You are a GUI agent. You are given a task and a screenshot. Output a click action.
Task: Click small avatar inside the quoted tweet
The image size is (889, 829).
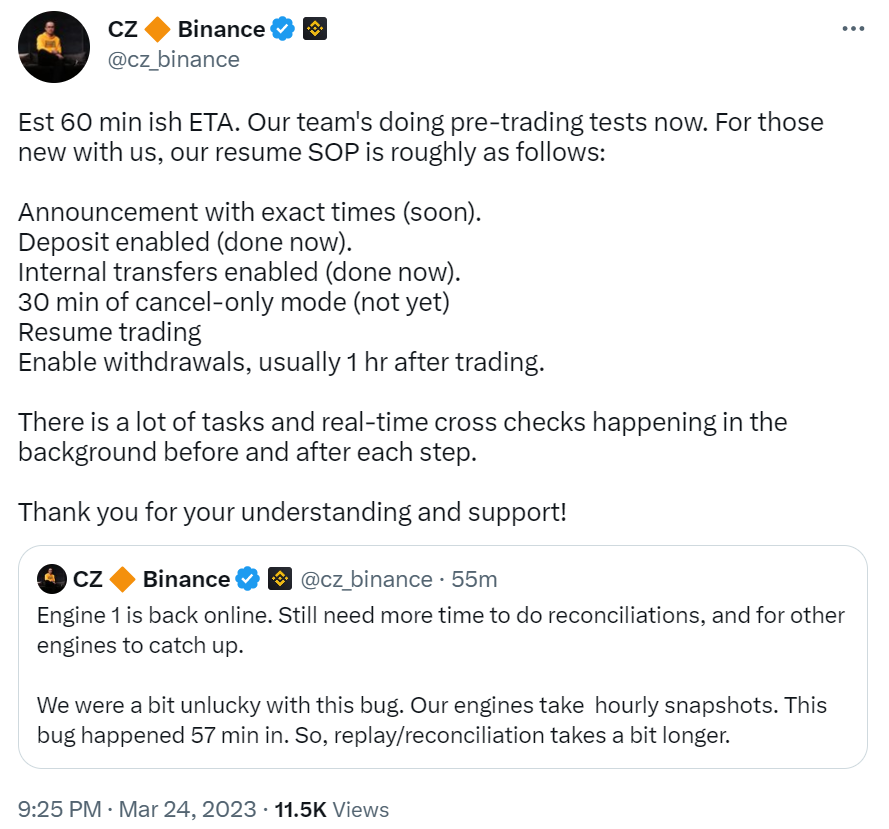tap(51, 579)
